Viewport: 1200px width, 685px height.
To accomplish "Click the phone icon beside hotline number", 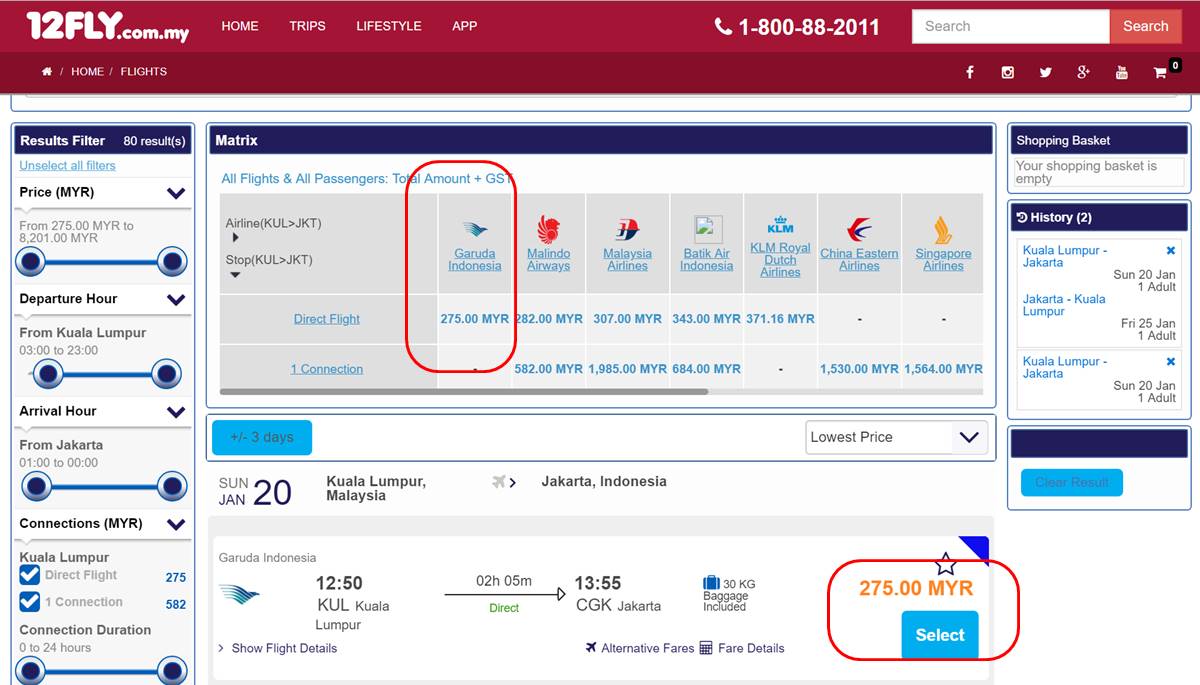I will (x=723, y=27).
